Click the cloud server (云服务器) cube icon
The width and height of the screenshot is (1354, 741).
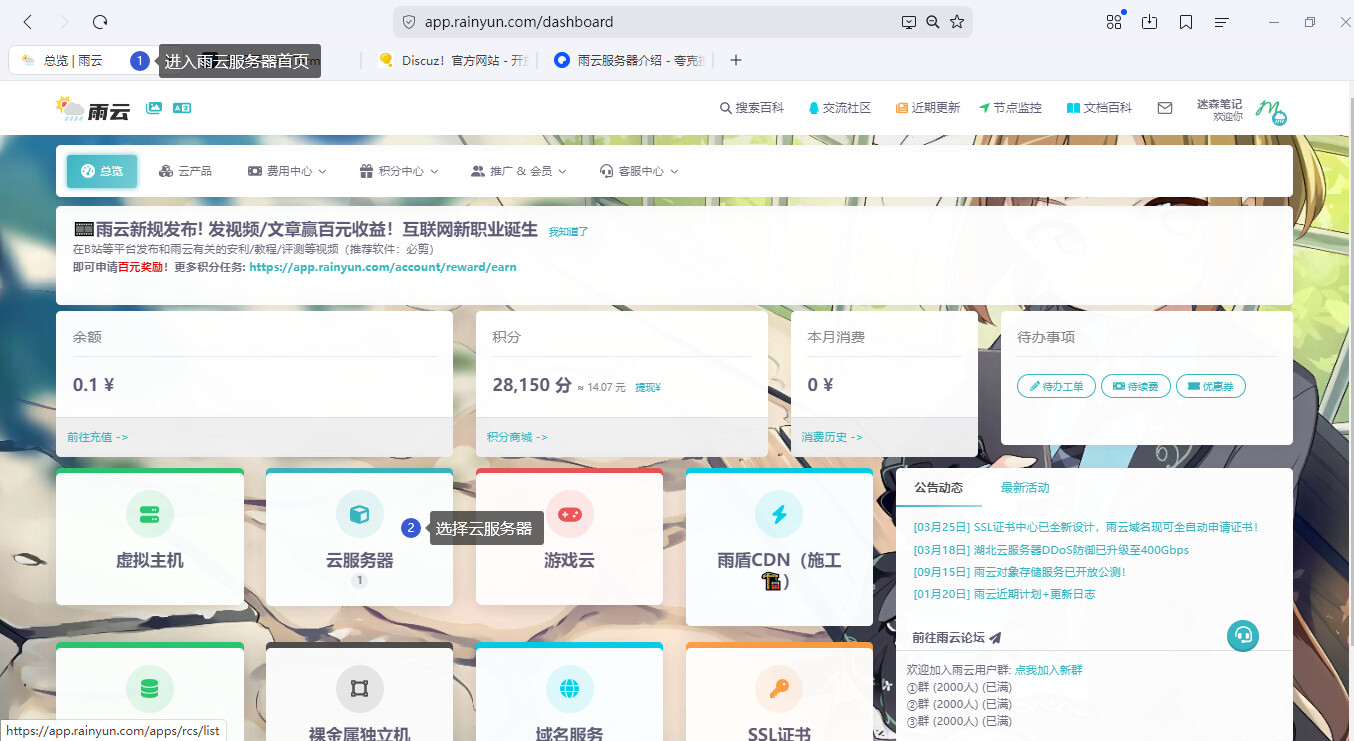(359, 514)
